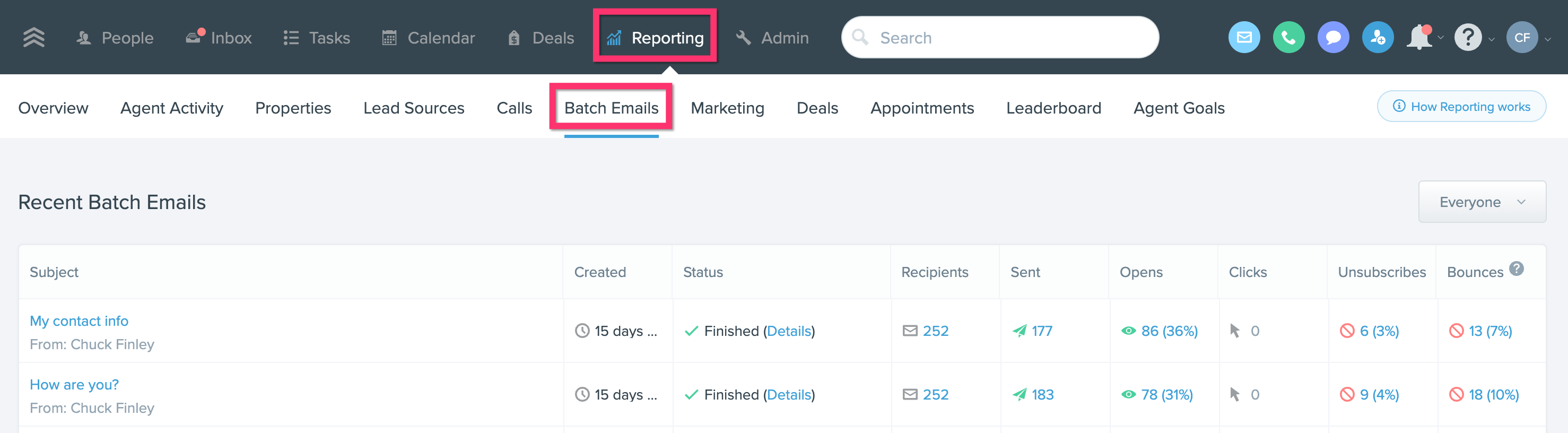Click the Follow Up Boss logo icon
Screen dimensions: 1568x433
click(34, 38)
